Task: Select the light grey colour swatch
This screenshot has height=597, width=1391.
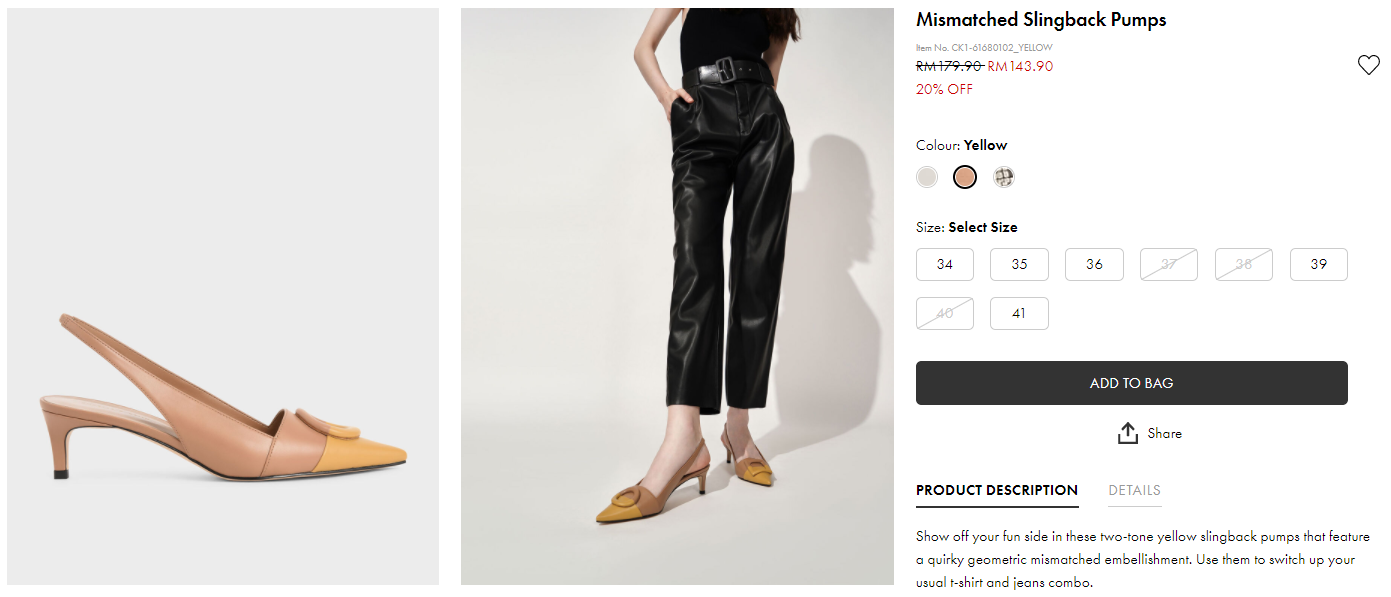Action: 927,177
